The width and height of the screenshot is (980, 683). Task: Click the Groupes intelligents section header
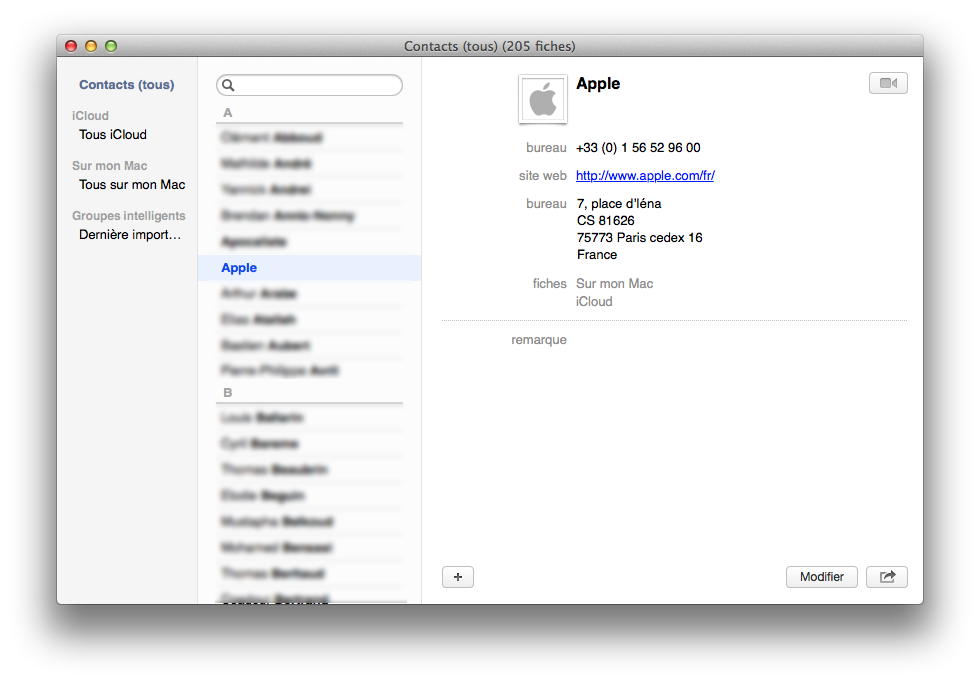pyautogui.click(x=128, y=216)
